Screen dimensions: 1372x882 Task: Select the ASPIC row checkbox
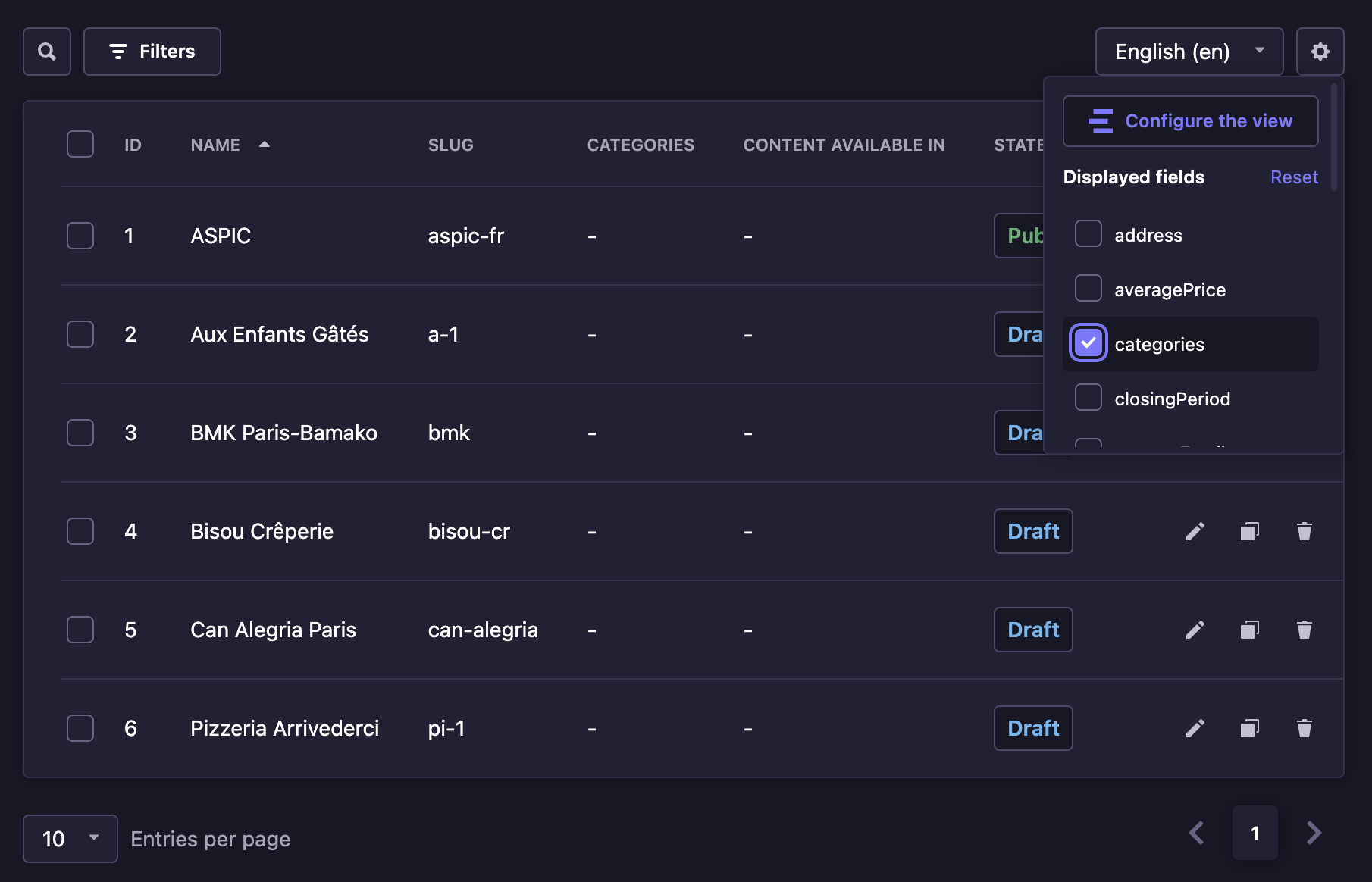coord(80,236)
